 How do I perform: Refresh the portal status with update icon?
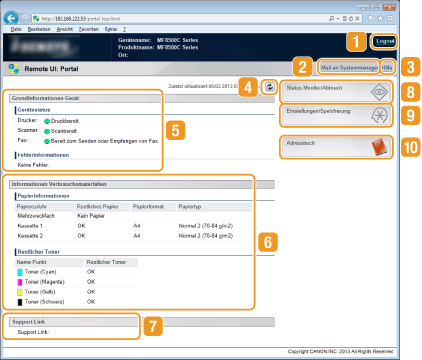(x=269, y=87)
